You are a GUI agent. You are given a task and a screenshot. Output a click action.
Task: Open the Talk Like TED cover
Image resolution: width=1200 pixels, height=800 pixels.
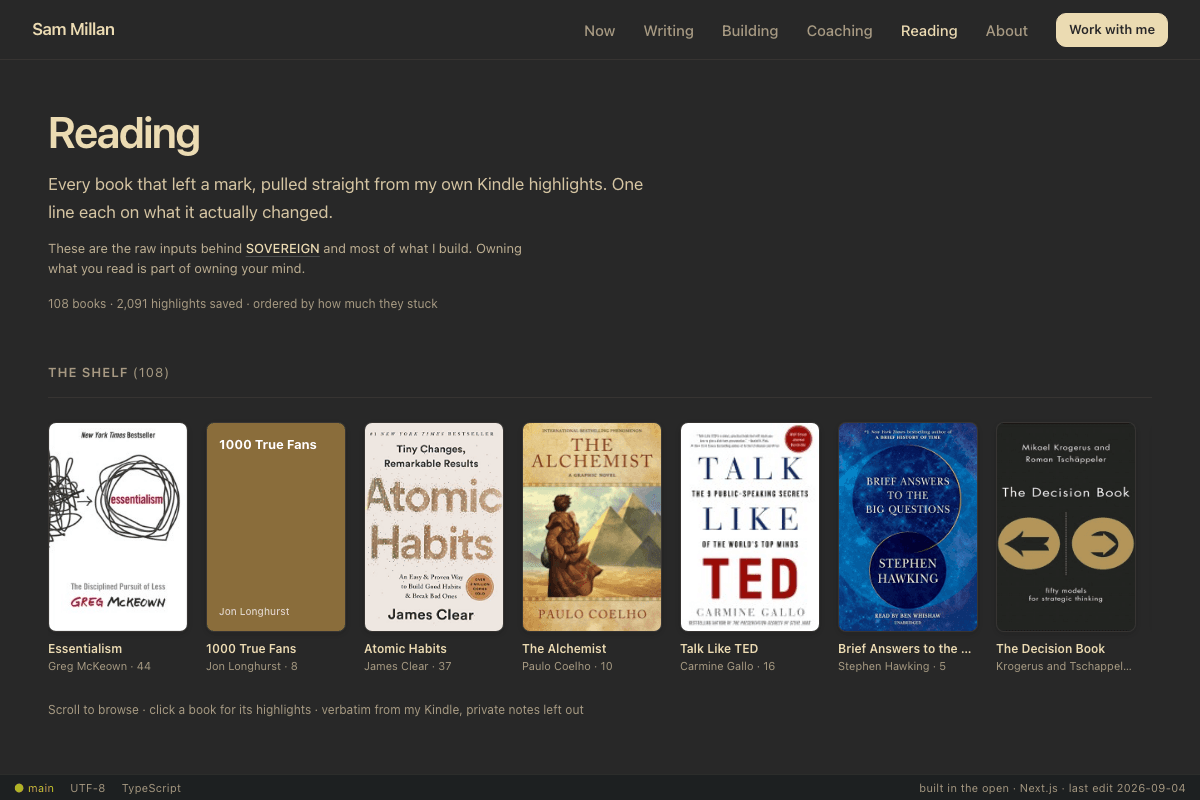750,527
